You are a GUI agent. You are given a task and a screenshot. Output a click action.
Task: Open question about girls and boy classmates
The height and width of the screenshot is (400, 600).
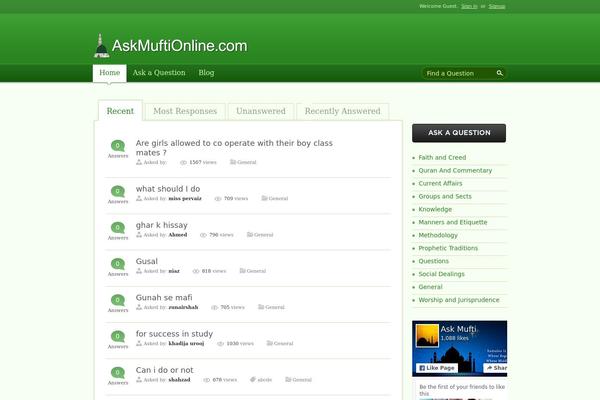click(x=234, y=148)
